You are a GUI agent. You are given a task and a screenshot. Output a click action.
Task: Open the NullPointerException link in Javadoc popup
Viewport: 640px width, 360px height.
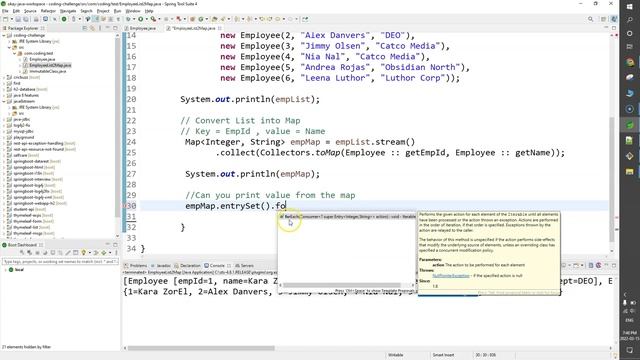click(x=451, y=276)
